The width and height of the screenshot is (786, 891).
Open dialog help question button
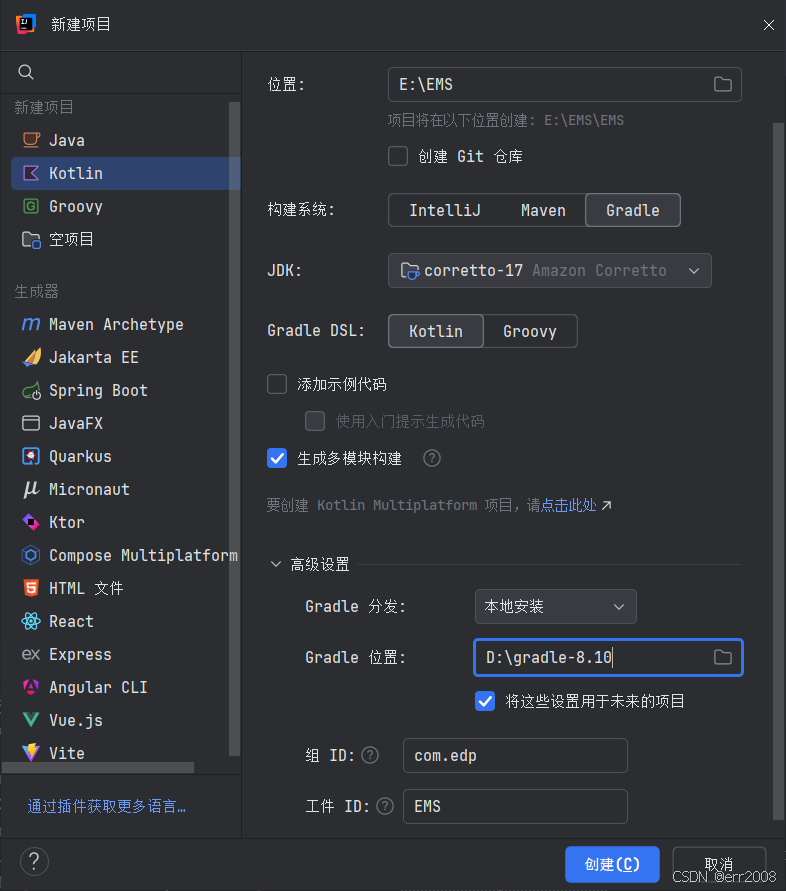pyautogui.click(x=34, y=862)
